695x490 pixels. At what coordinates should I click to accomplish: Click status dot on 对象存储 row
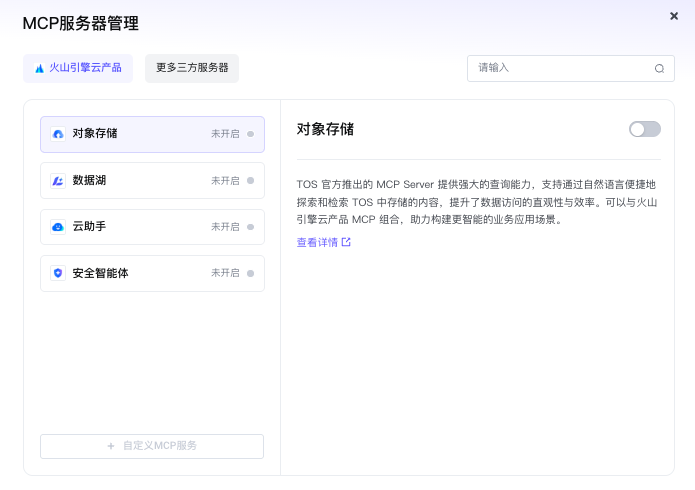tap(250, 134)
